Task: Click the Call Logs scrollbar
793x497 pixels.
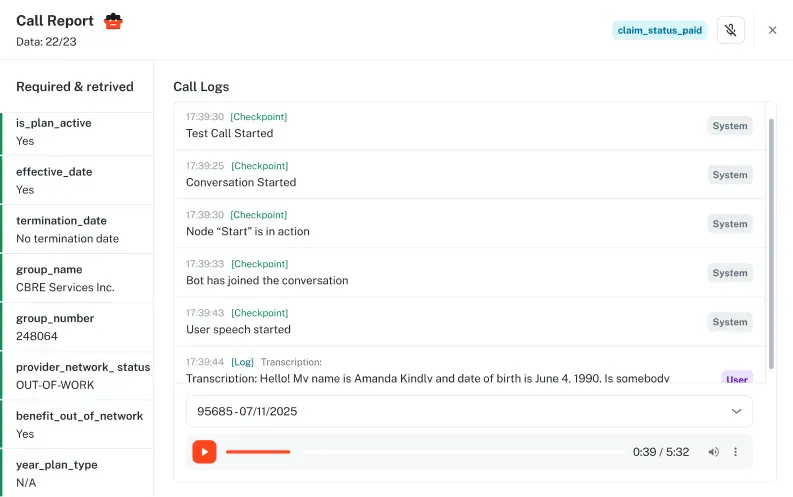Action: point(771,244)
